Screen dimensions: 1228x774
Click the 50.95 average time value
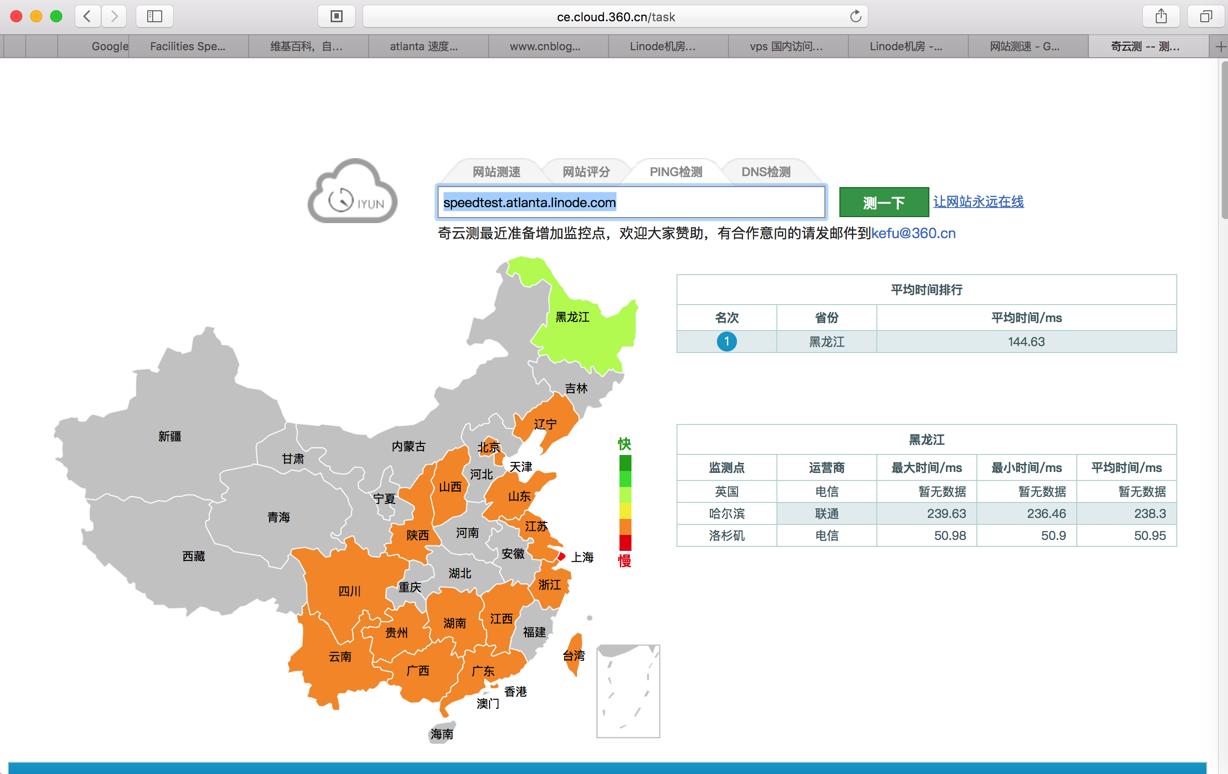(1150, 535)
